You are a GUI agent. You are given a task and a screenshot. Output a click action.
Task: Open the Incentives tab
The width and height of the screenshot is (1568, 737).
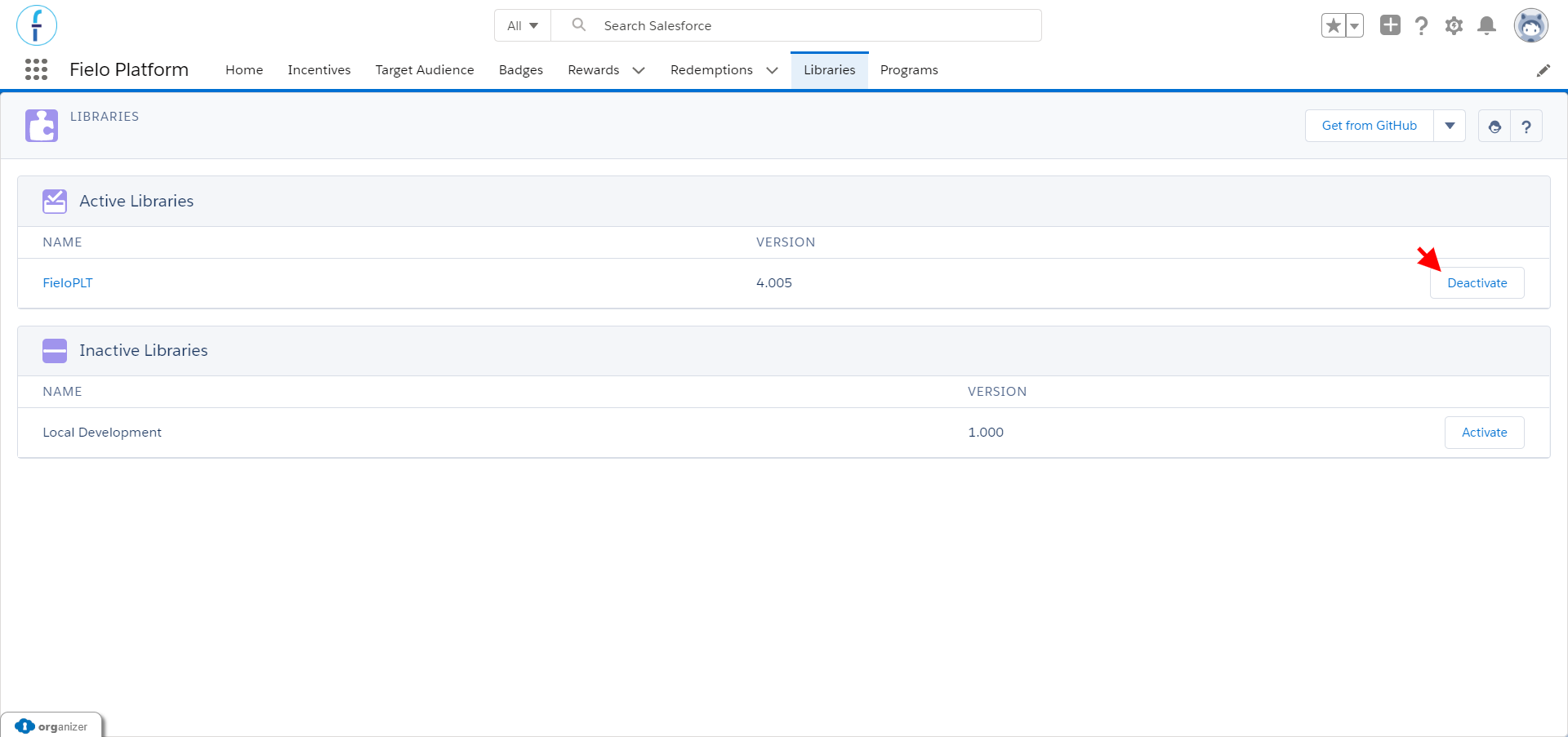click(319, 70)
